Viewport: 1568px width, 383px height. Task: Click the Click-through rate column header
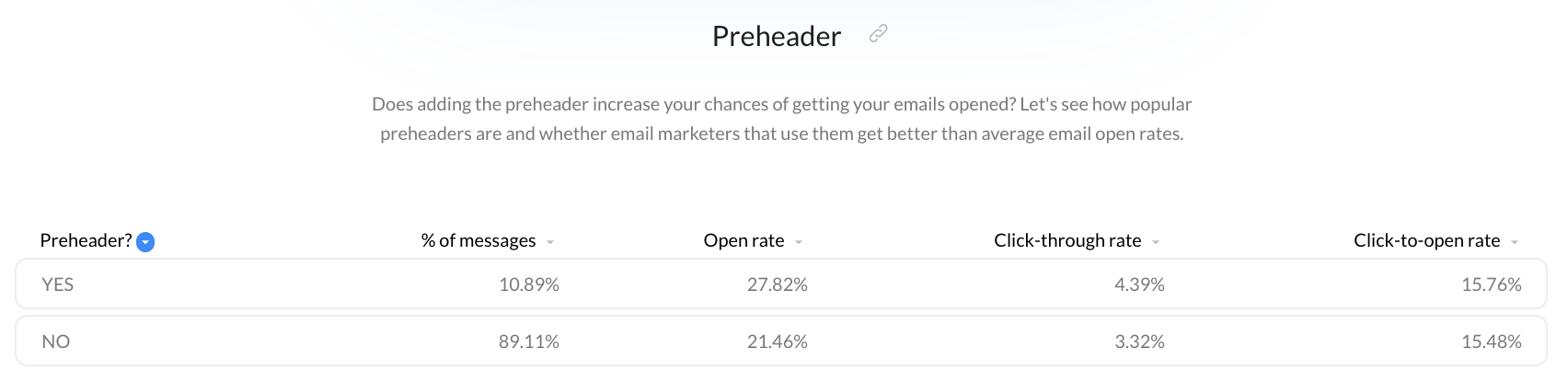tap(1067, 240)
